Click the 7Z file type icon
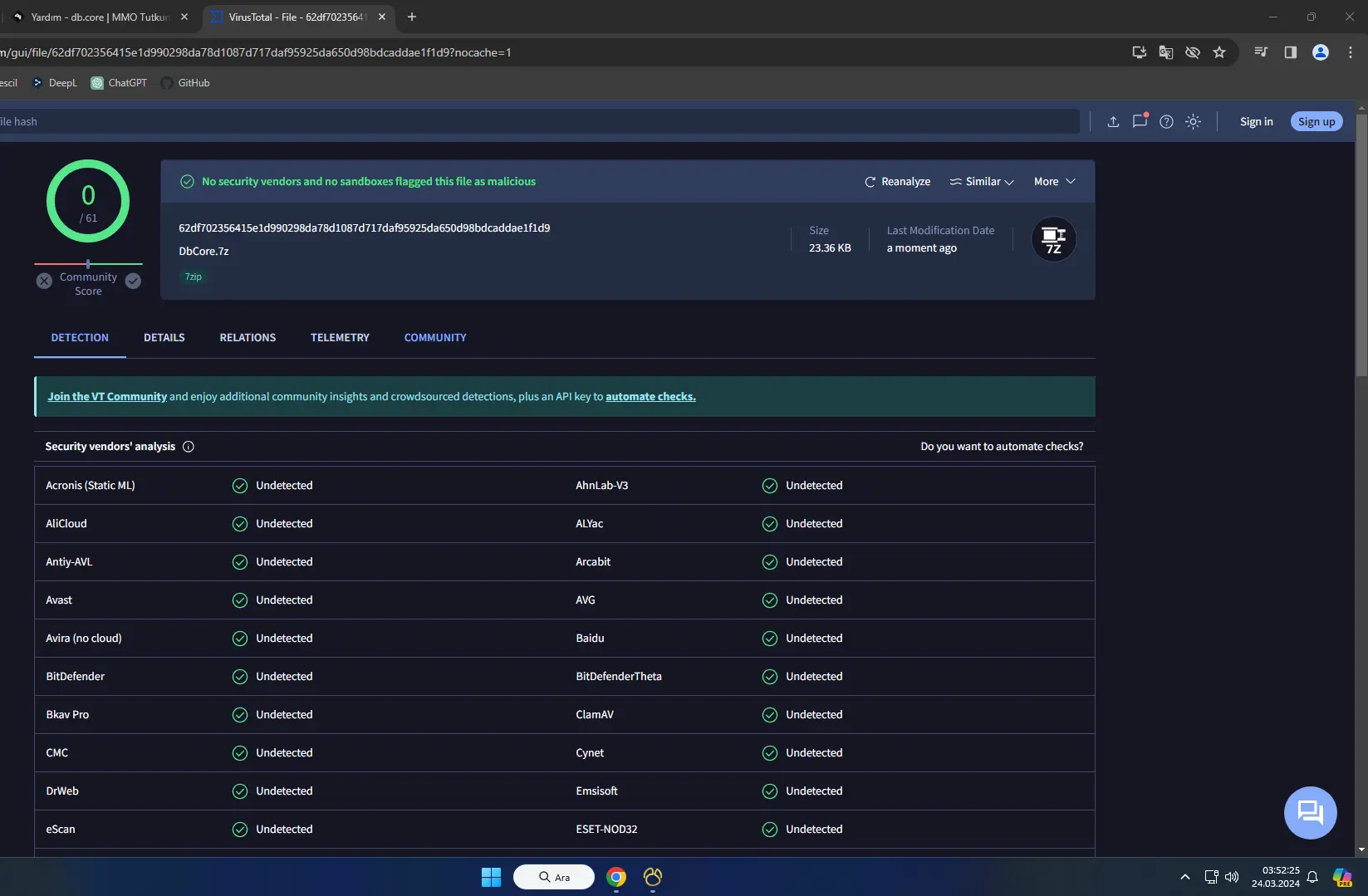 pyautogui.click(x=1053, y=240)
